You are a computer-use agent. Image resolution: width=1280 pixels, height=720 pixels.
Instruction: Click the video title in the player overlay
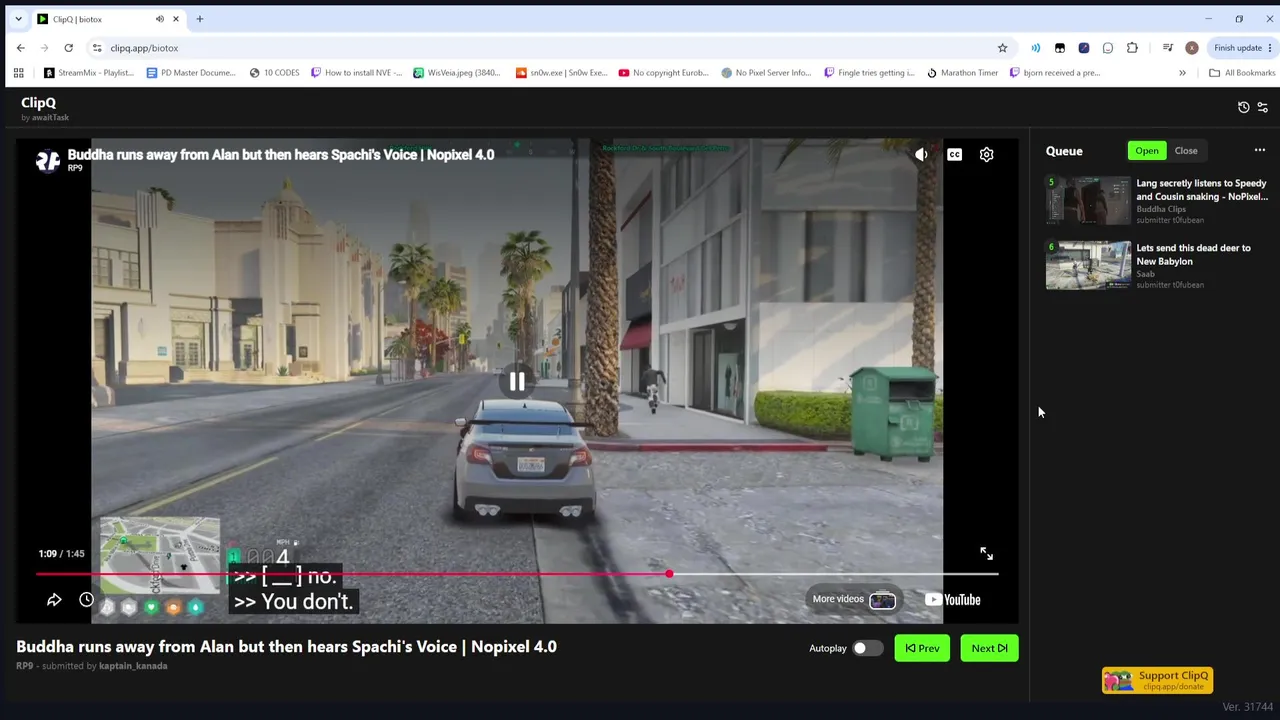tap(281, 155)
